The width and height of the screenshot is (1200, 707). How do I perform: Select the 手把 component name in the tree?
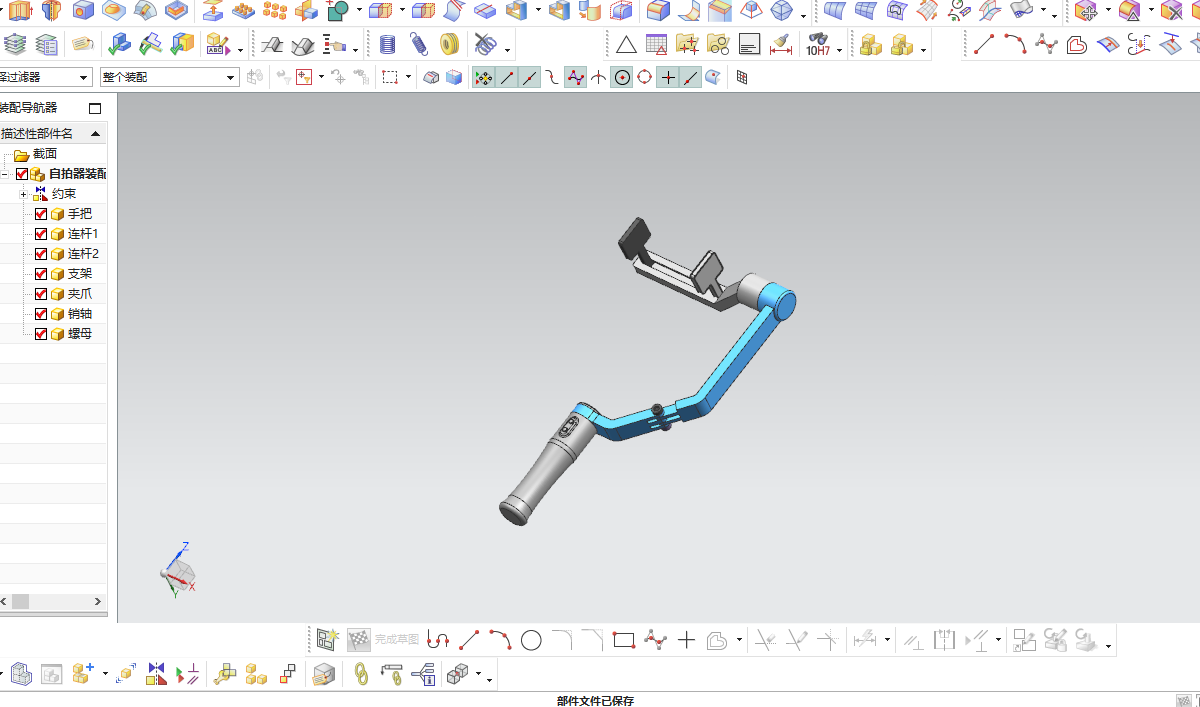[80, 214]
